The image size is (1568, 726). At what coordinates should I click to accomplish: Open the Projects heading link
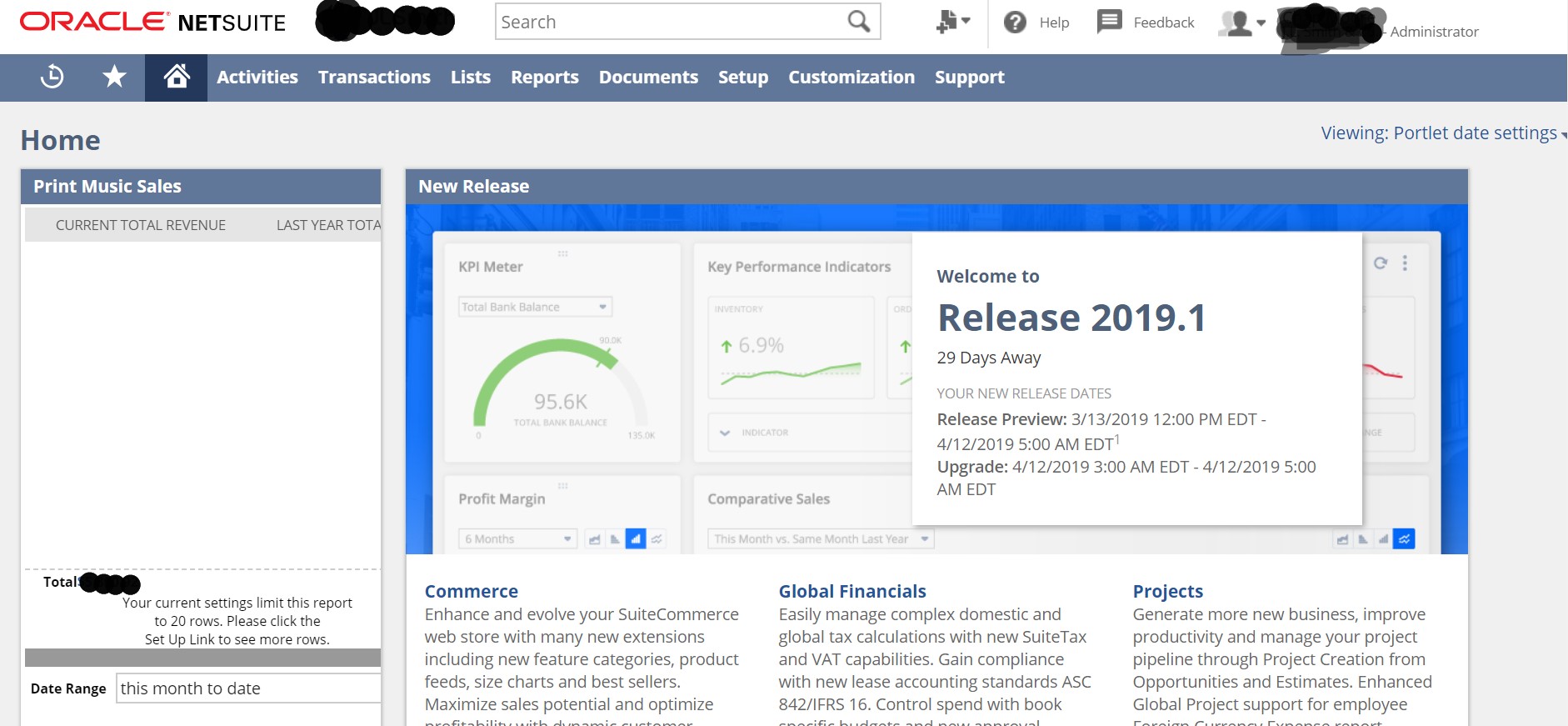pyautogui.click(x=1167, y=591)
